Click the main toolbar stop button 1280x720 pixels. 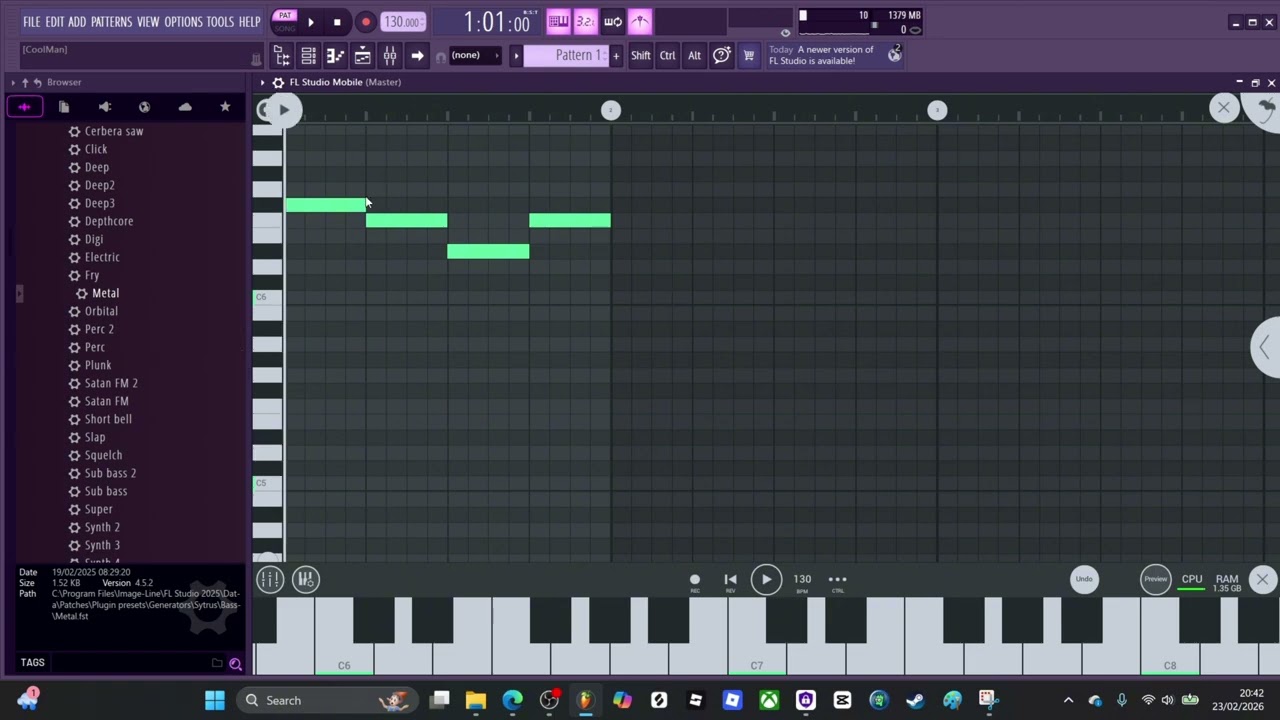337,22
